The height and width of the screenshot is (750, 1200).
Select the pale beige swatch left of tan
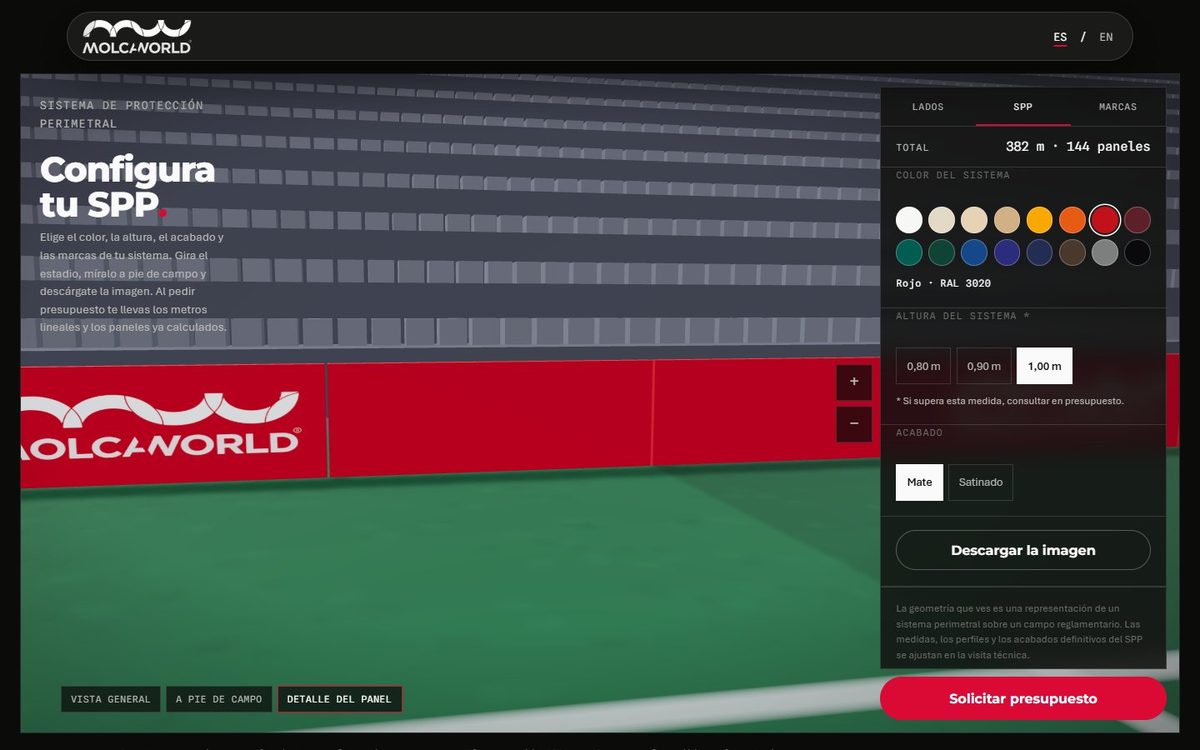pos(974,220)
